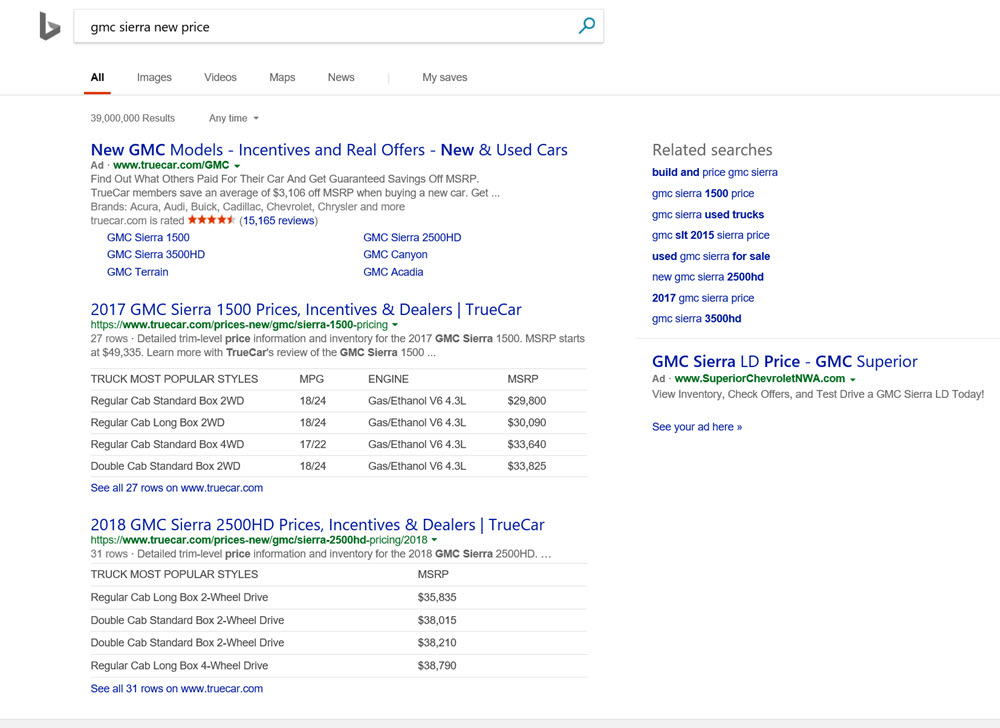Open the Any time filter dropdown
Image resolution: width=1000 pixels, height=728 pixels.
[233, 118]
